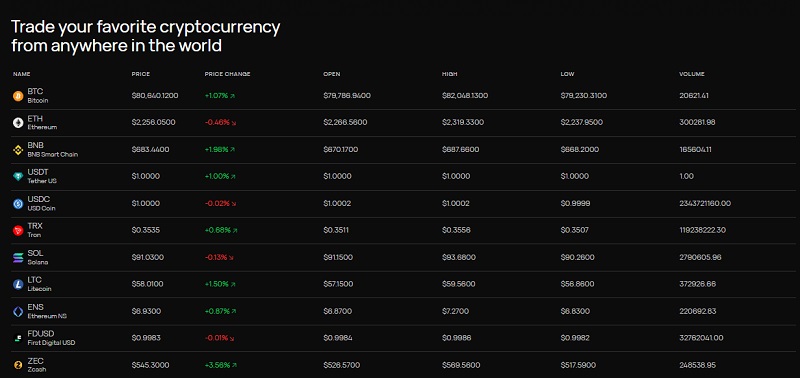Click the up arrow beside +1.96%
The width and height of the screenshot is (800, 378).
click(x=233, y=150)
